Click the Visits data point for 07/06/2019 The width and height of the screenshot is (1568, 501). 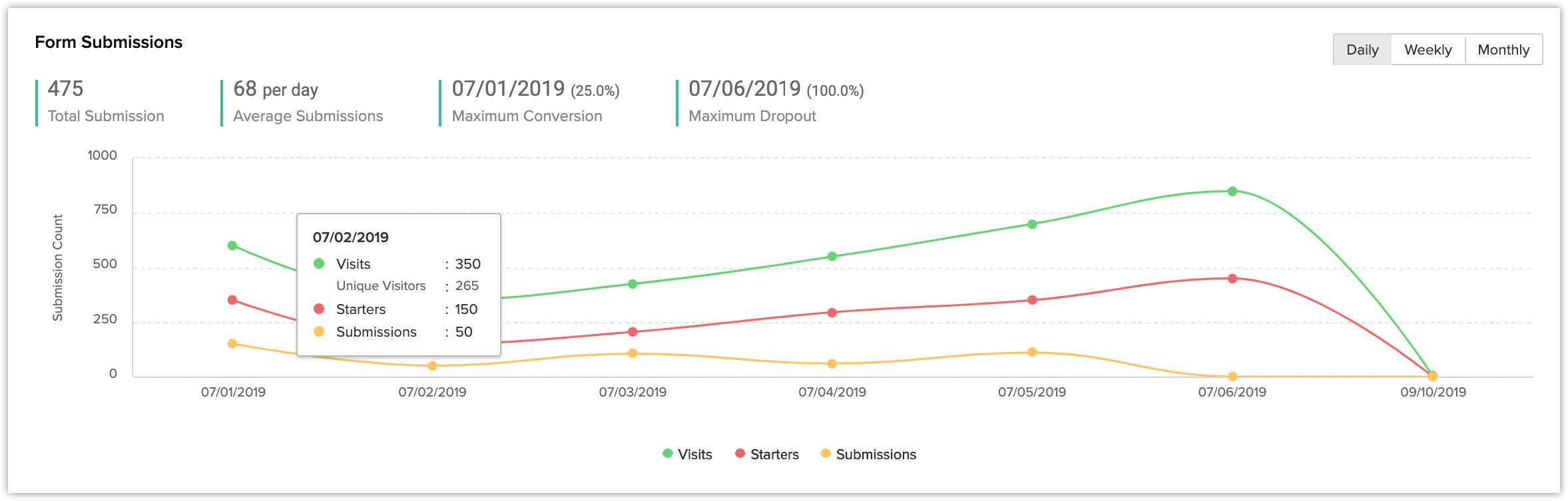point(1232,192)
